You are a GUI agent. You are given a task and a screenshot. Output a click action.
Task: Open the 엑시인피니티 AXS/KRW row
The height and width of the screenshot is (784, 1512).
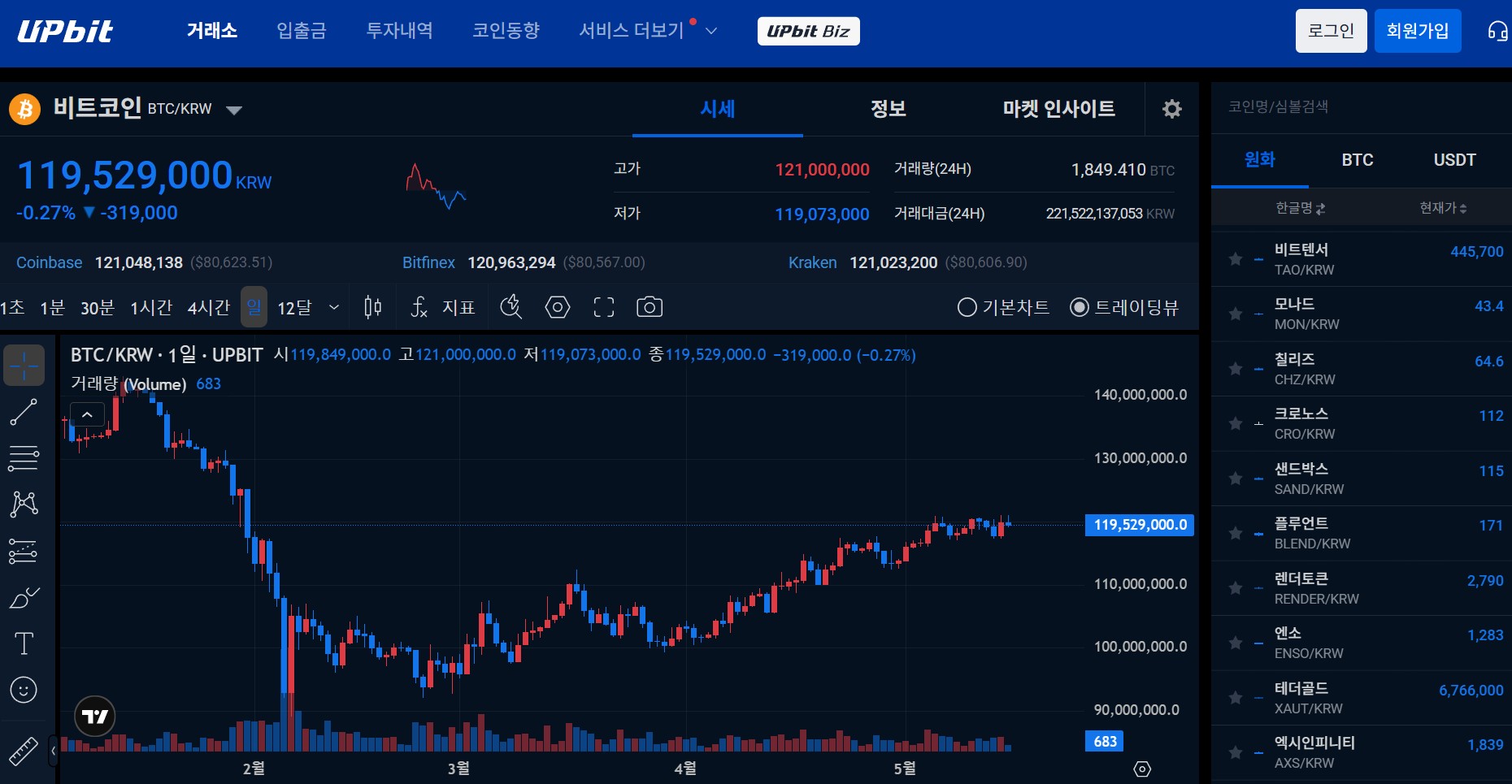click(x=1362, y=753)
